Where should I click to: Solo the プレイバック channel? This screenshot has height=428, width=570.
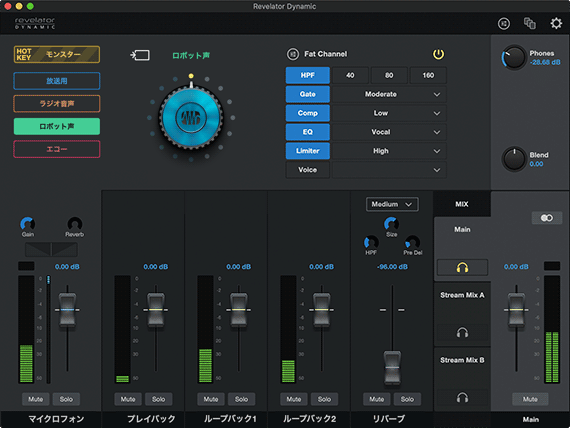(x=158, y=399)
